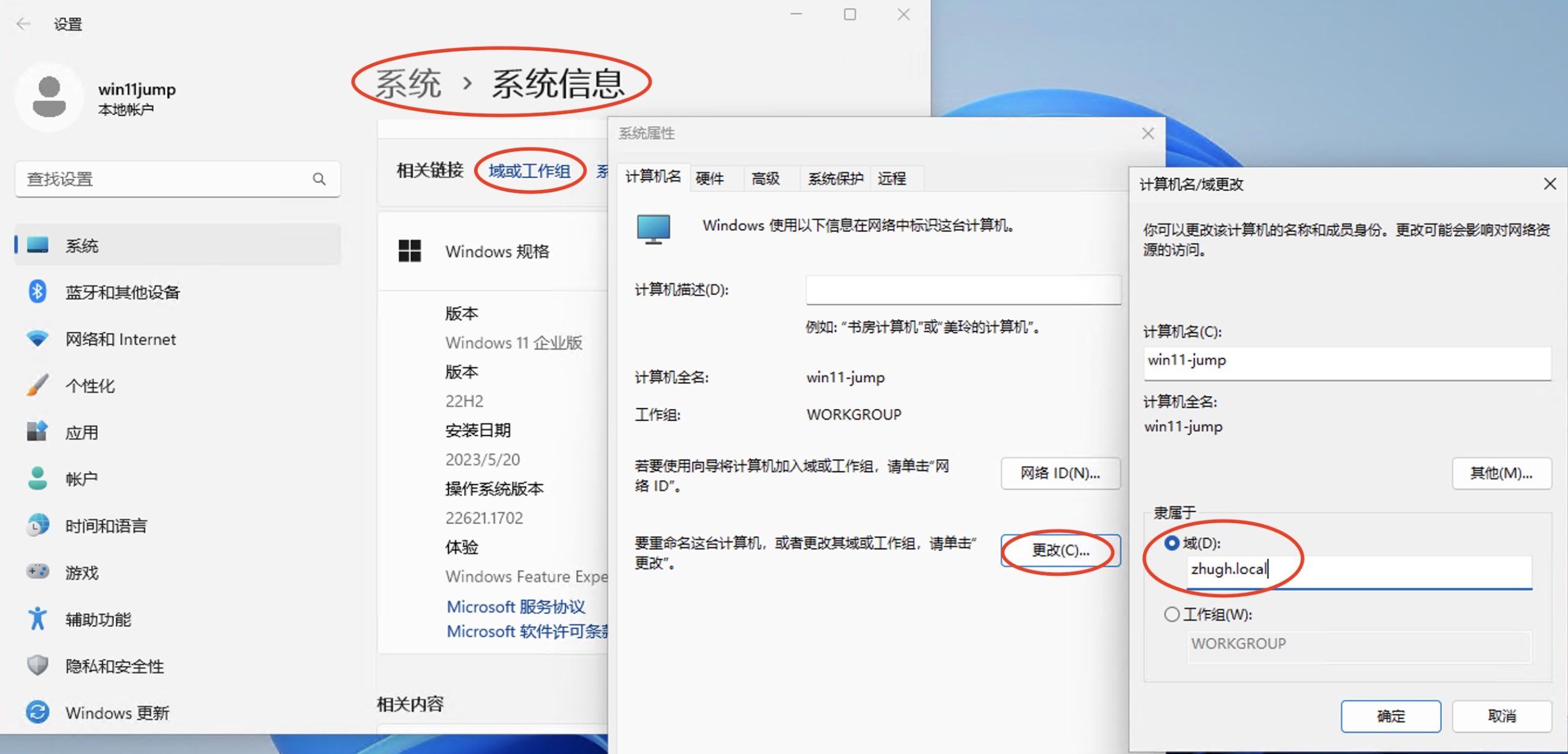1568x754 pixels.
Task: Click the search magnifier icon
Action: (x=319, y=179)
